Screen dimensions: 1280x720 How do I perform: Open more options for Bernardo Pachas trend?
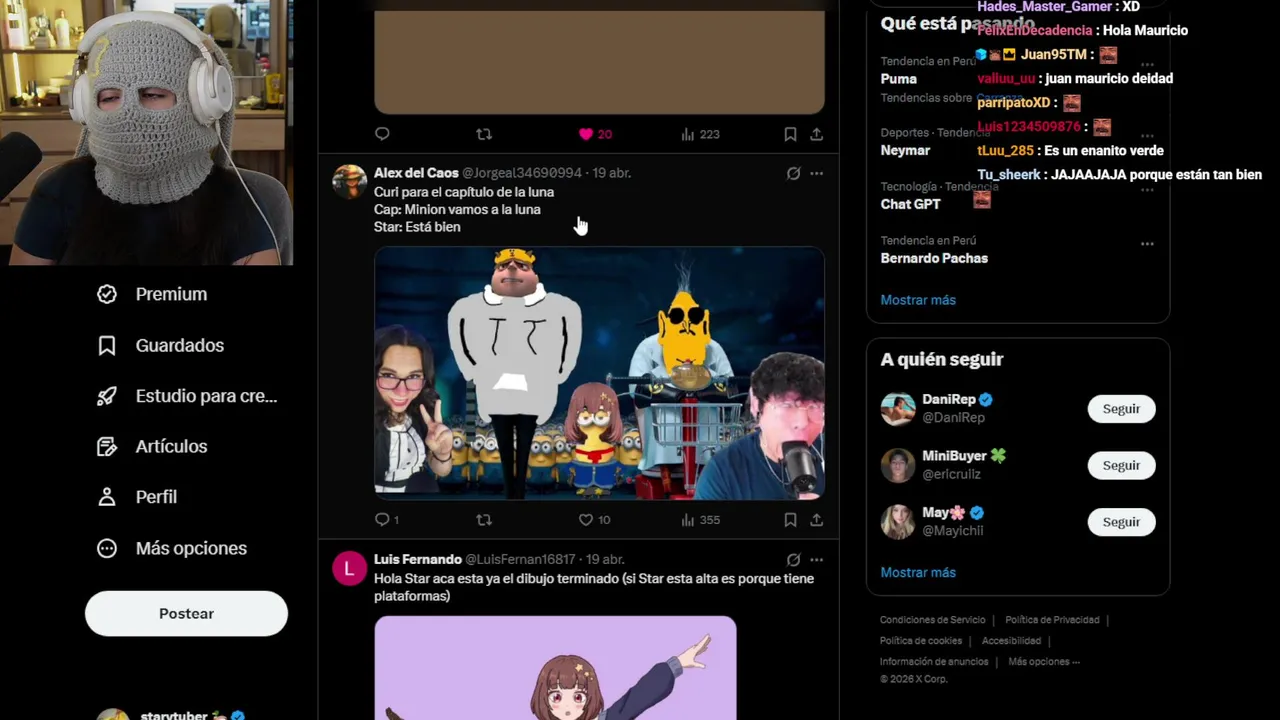pyautogui.click(x=1147, y=243)
